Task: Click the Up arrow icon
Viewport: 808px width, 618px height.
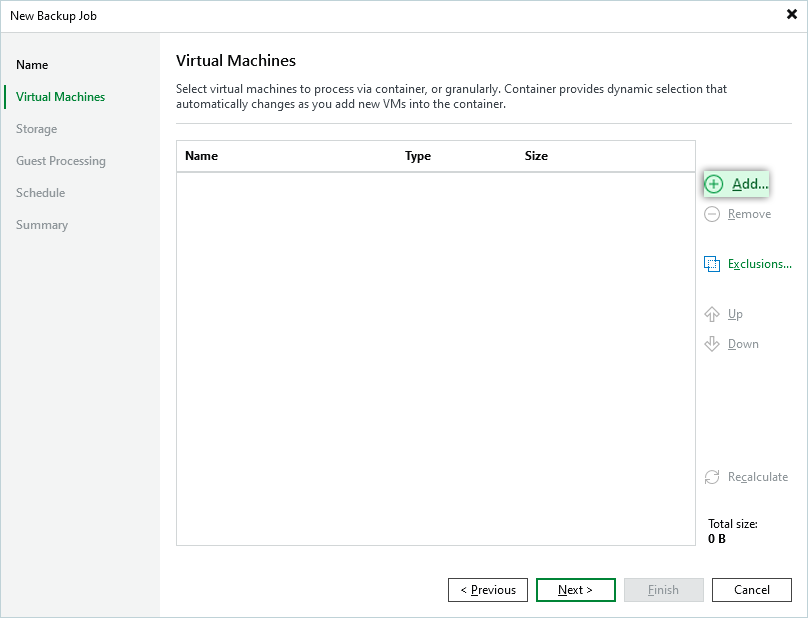Action: [x=712, y=314]
